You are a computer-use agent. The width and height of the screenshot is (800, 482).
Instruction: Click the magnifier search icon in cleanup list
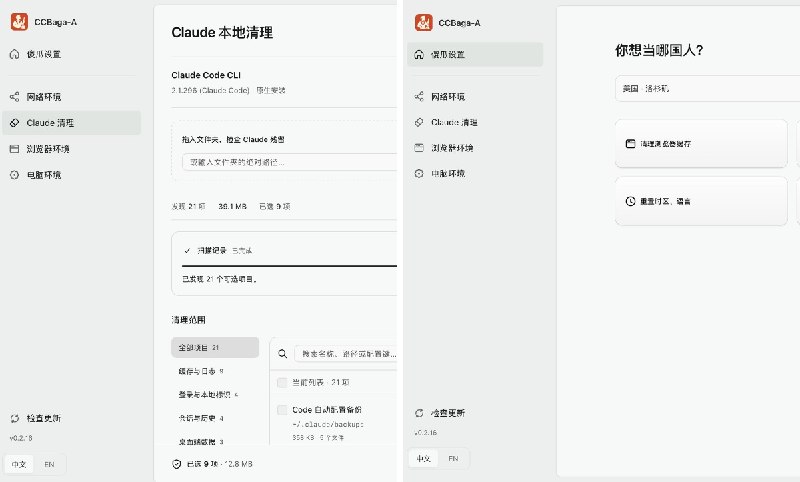click(x=282, y=353)
